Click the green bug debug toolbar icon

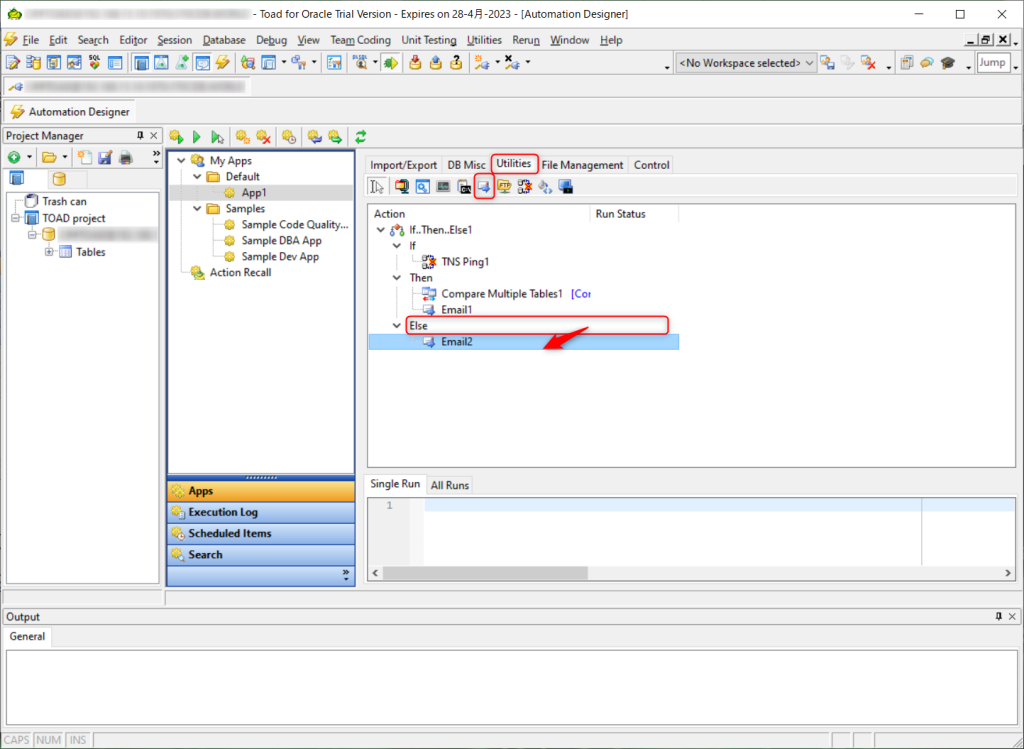coord(391,63)
